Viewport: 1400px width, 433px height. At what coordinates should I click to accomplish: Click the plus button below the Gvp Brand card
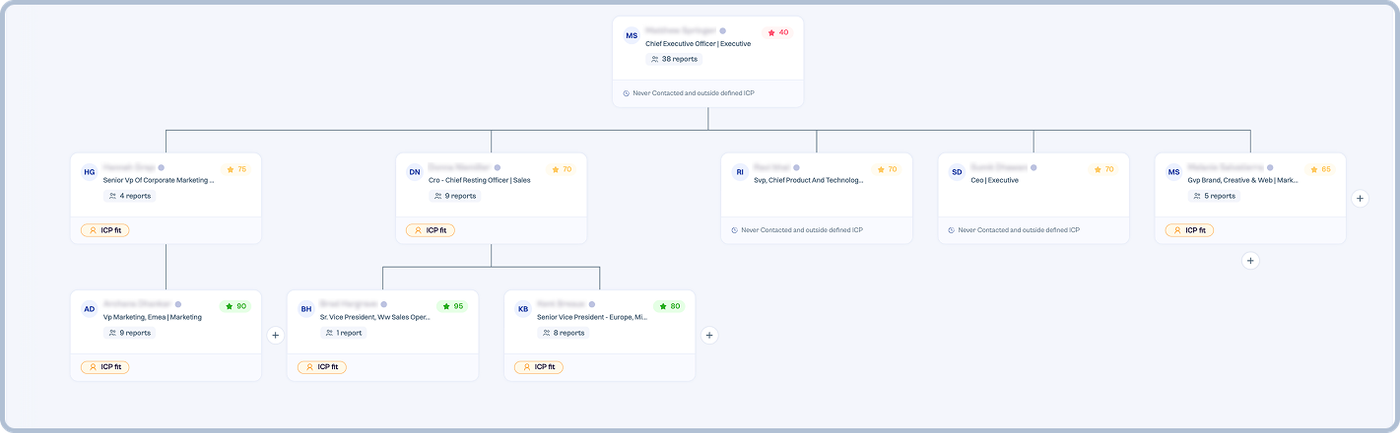1250,261
